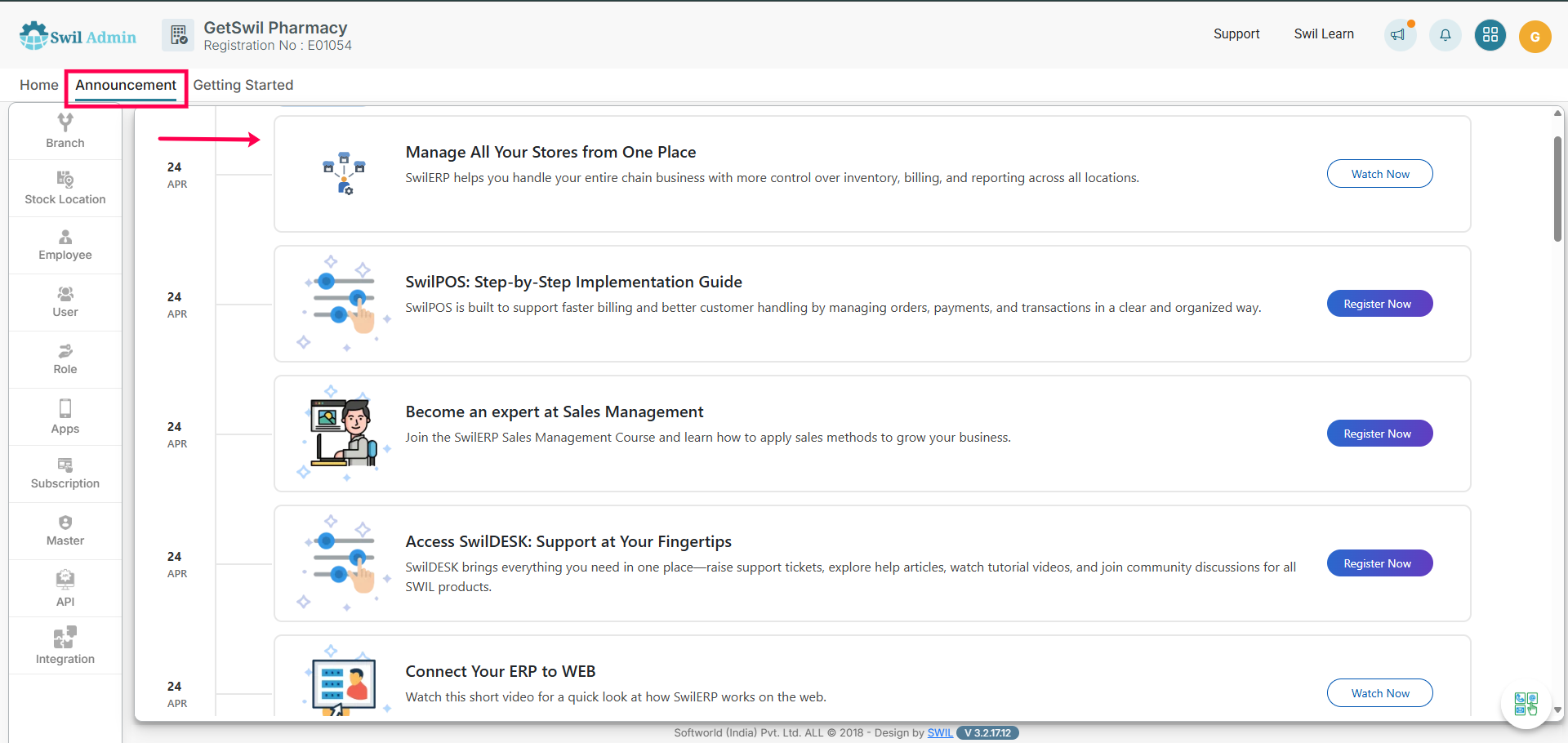Click the GetSwil Pharmacy heading
Viewport: 1568px width, 743px height.
click(275, 28)
